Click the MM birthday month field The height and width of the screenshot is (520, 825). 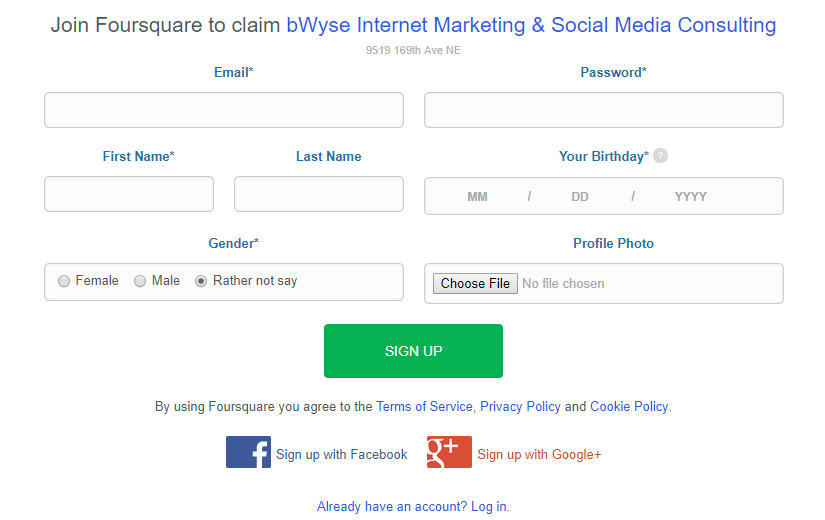click(477, 197)
